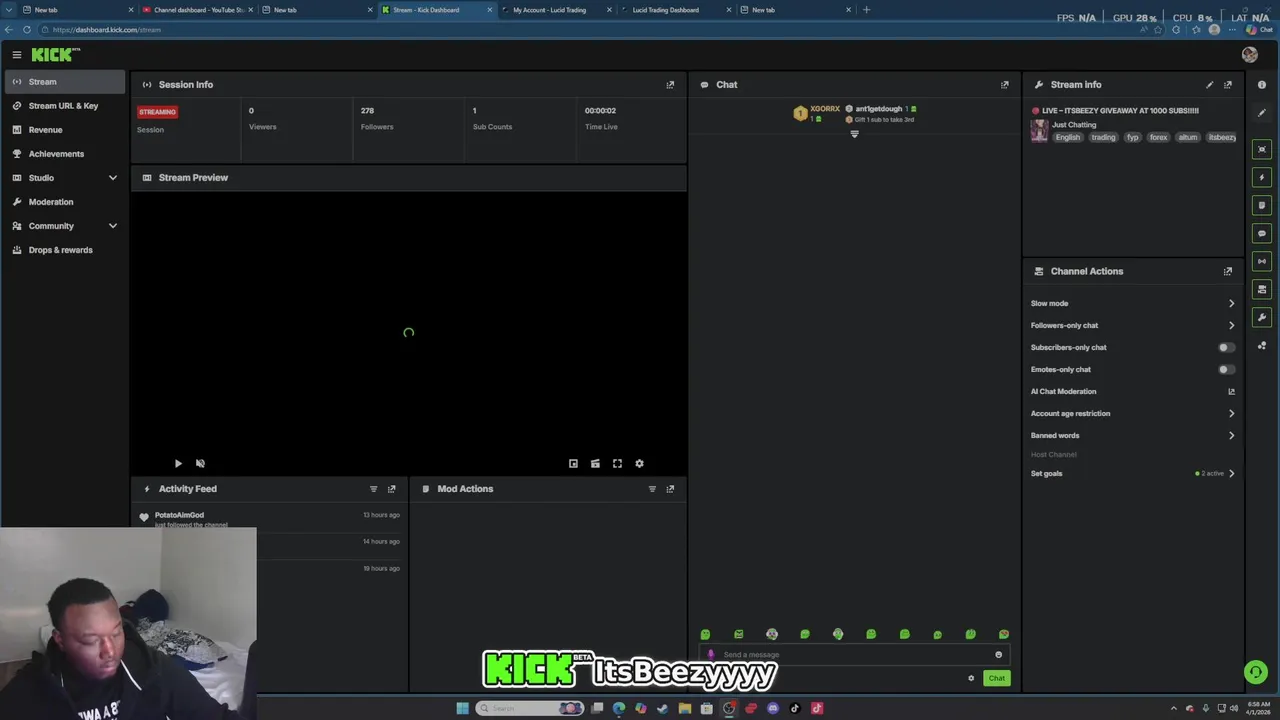Switch to My Account - Lucid Trading tab
This screenshot has width=1280, height=720.
click(x=555, y=10)
